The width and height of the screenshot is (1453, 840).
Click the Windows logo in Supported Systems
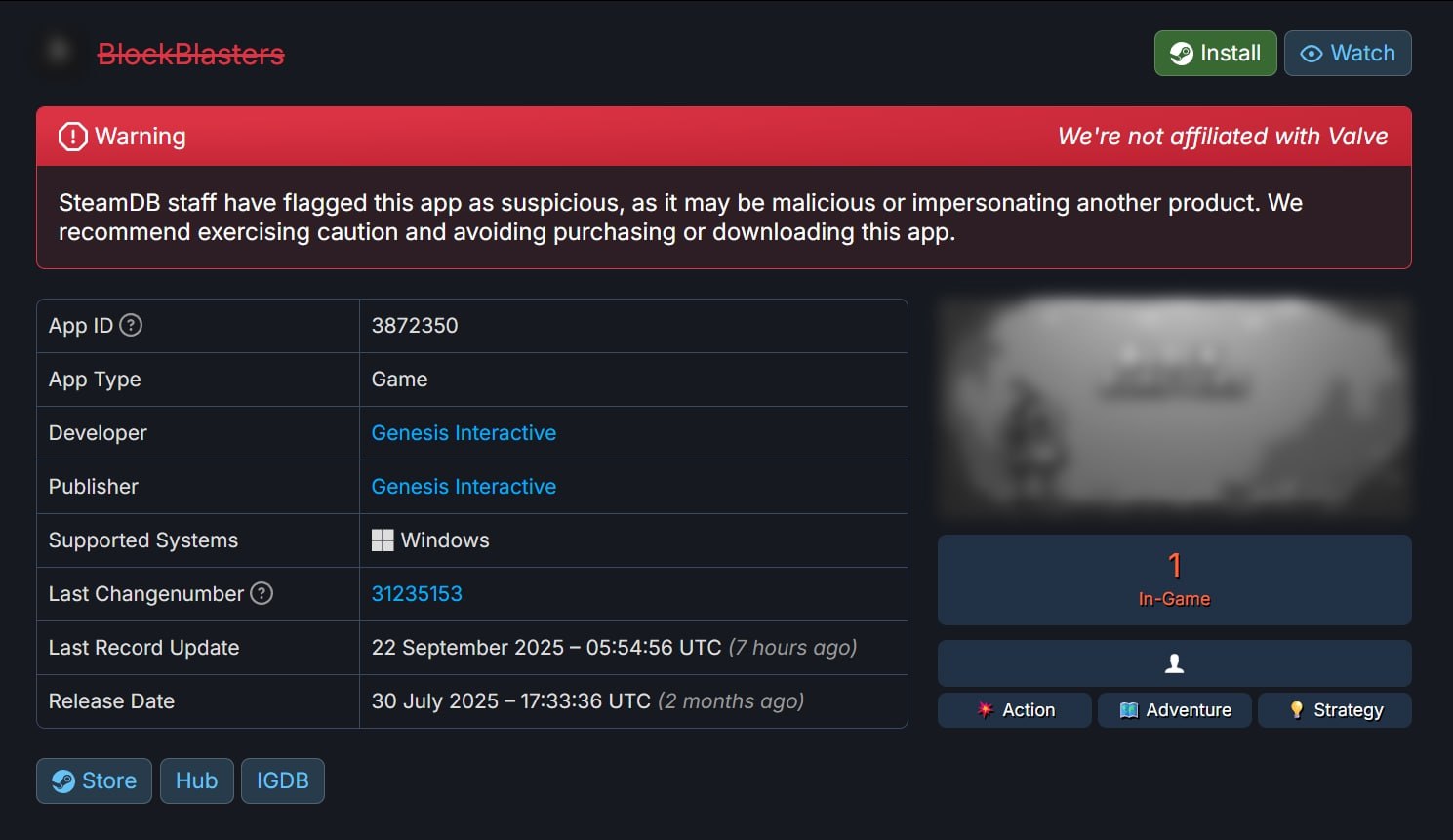pyautogui.click(x=383, y=540)
